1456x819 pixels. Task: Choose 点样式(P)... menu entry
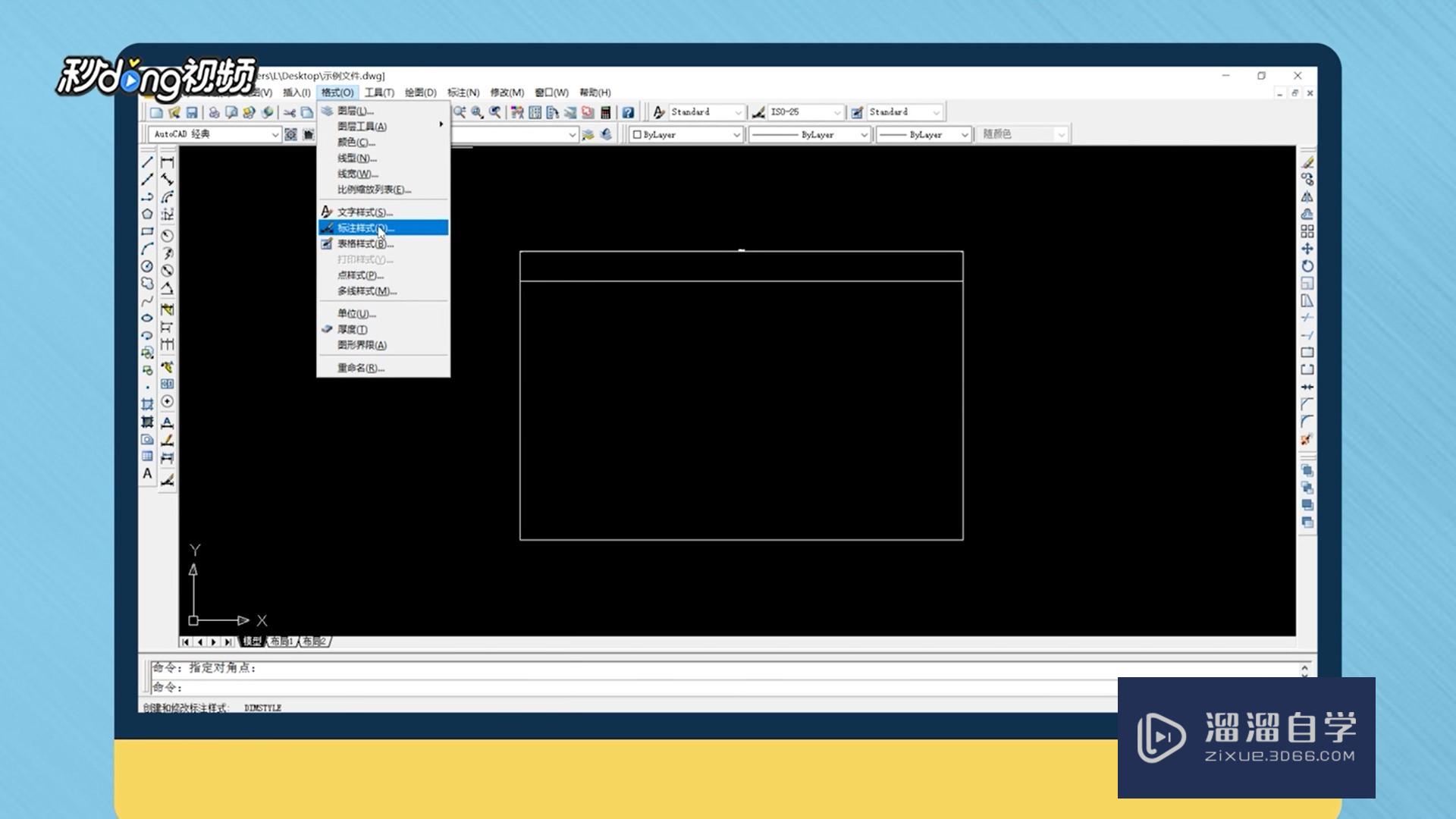coord(383,275)
